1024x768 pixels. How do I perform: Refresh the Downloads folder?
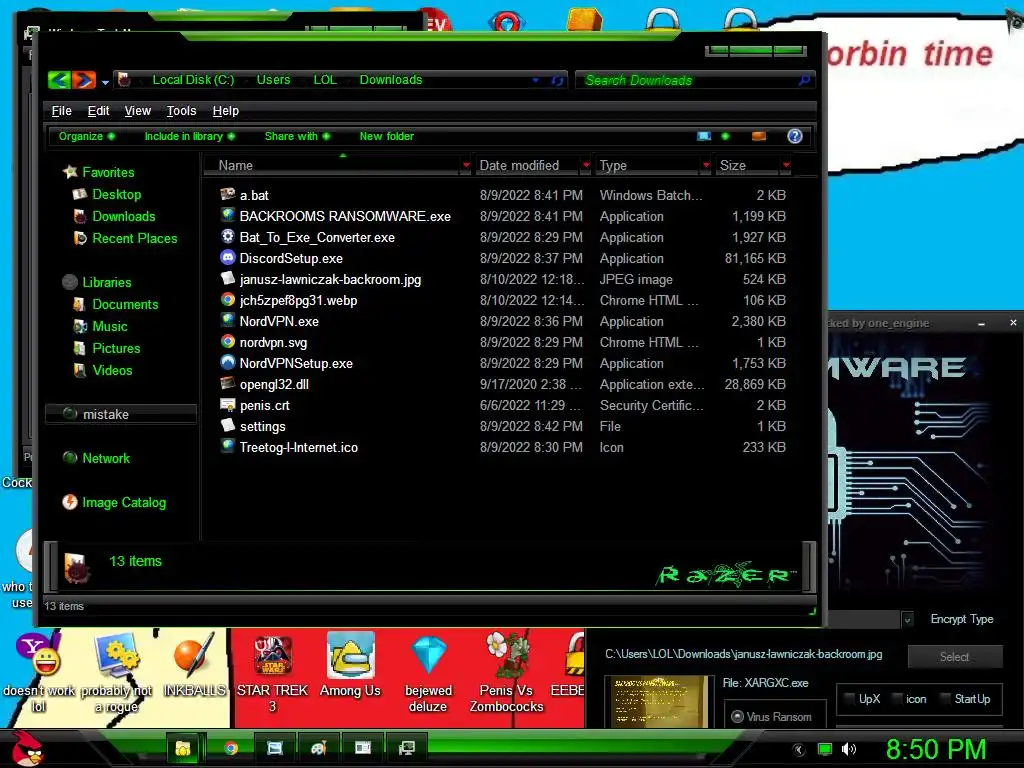[557, 80]
